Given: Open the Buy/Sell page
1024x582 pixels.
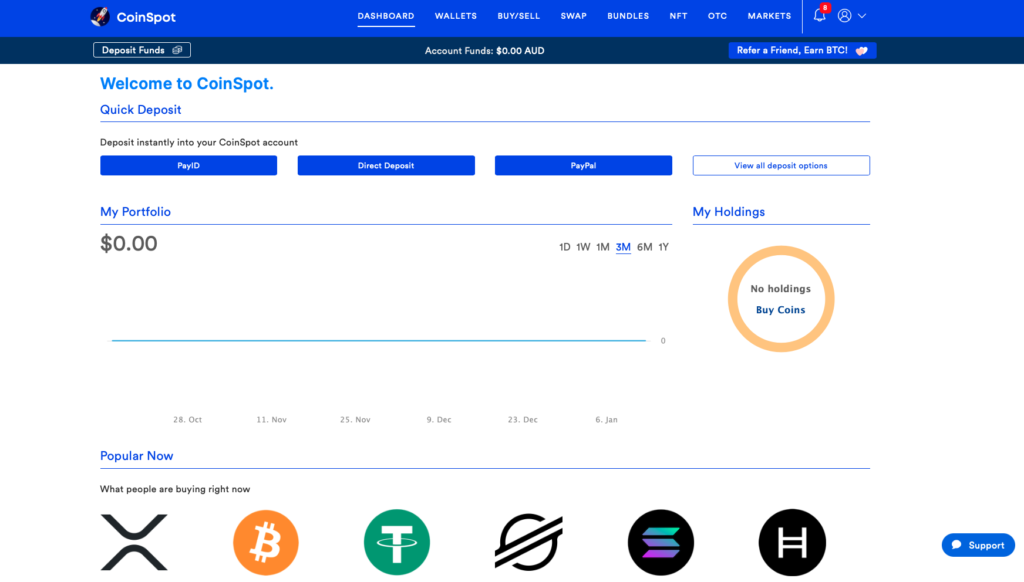Looking at the screenshot, I should 519,16.
